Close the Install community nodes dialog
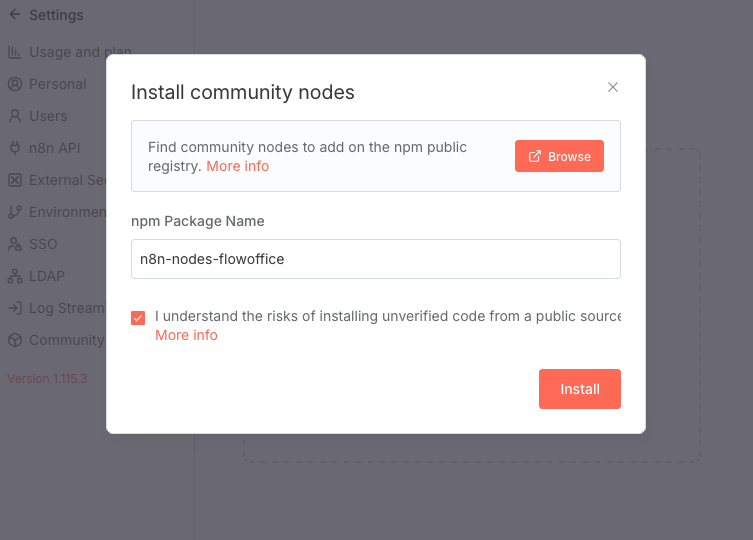Viewport: 753px width, 540px height. [613, 87]
